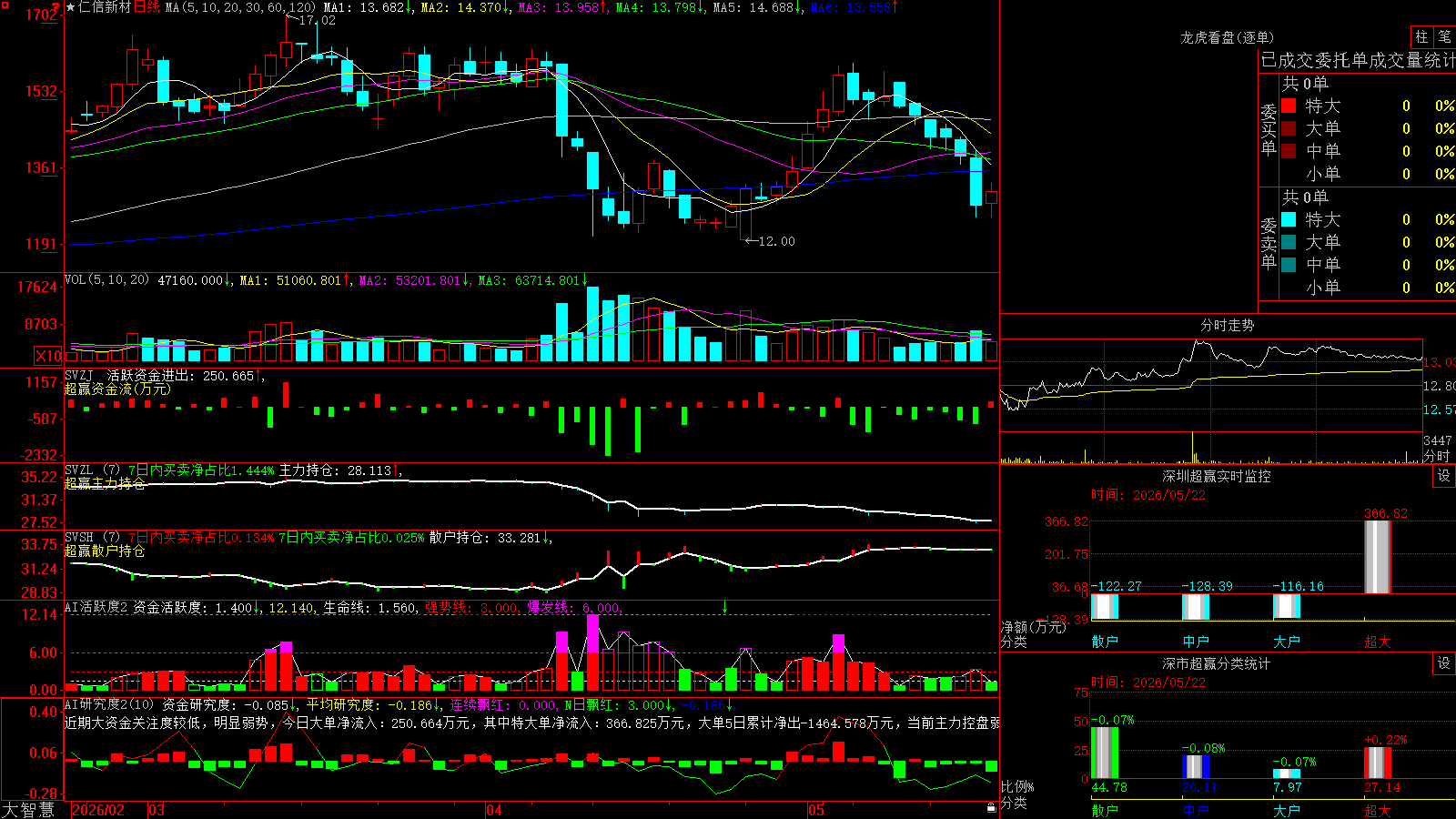
Task: Click the 超赢主力持仓 label
Action: coord(105,483)
